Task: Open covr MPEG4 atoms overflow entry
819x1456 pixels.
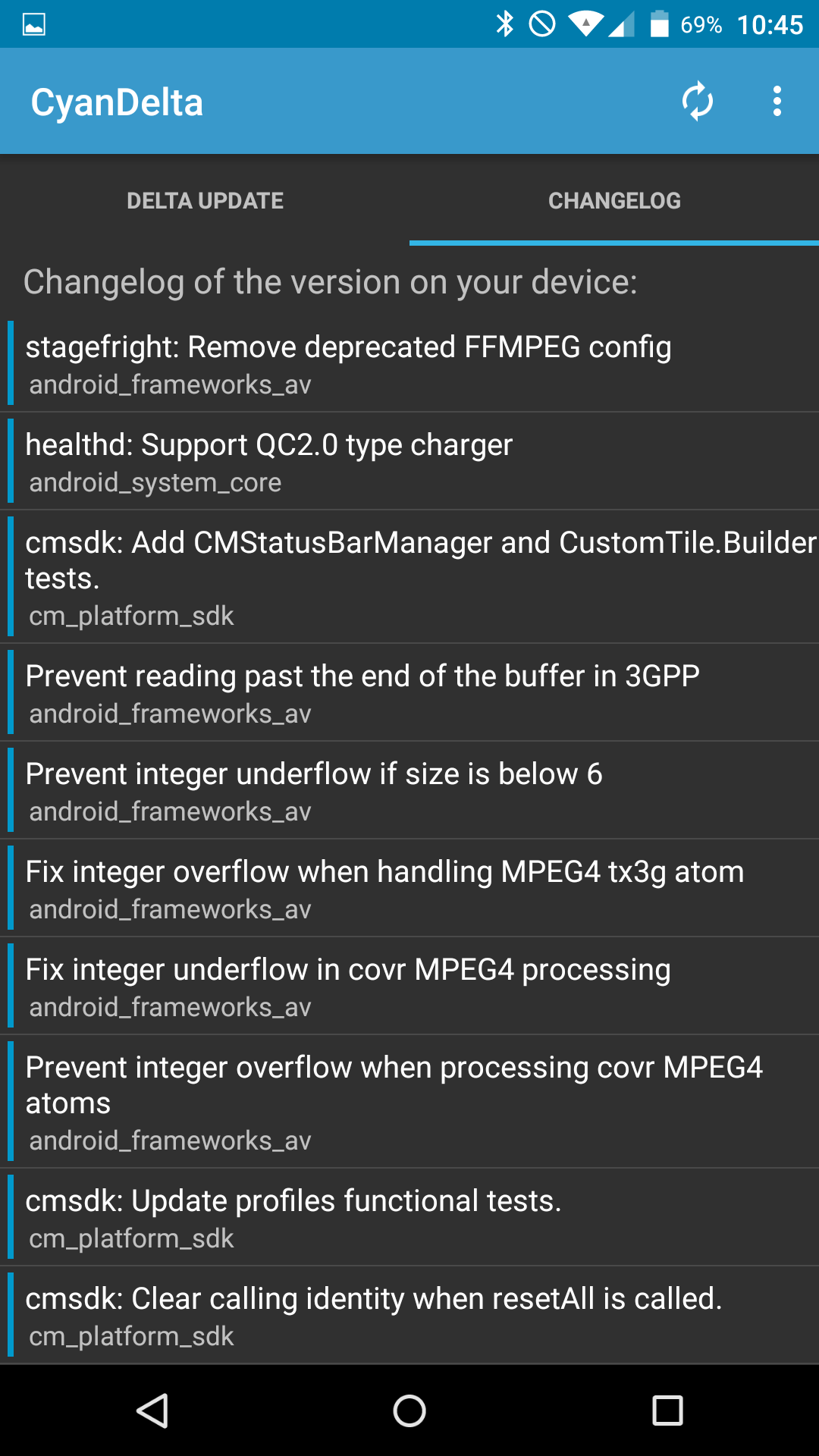Action: point(409,1103)
